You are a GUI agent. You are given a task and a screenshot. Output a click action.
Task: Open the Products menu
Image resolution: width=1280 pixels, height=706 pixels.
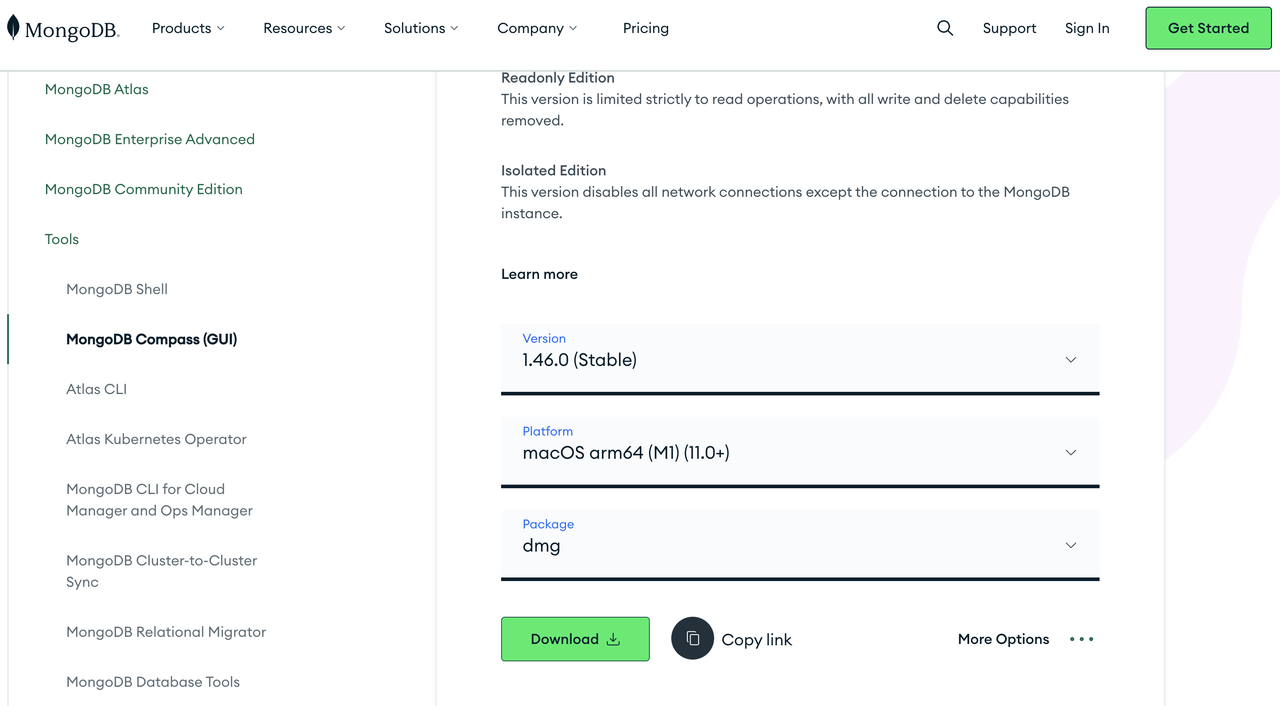click(188, 28)
